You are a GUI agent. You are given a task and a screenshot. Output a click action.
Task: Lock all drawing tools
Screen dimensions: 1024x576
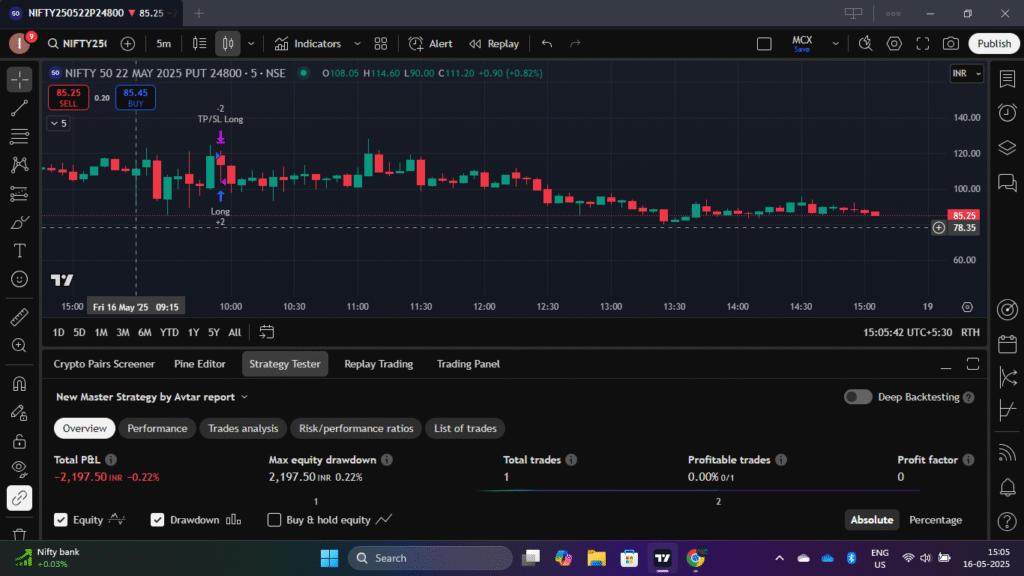pos(20,441)
